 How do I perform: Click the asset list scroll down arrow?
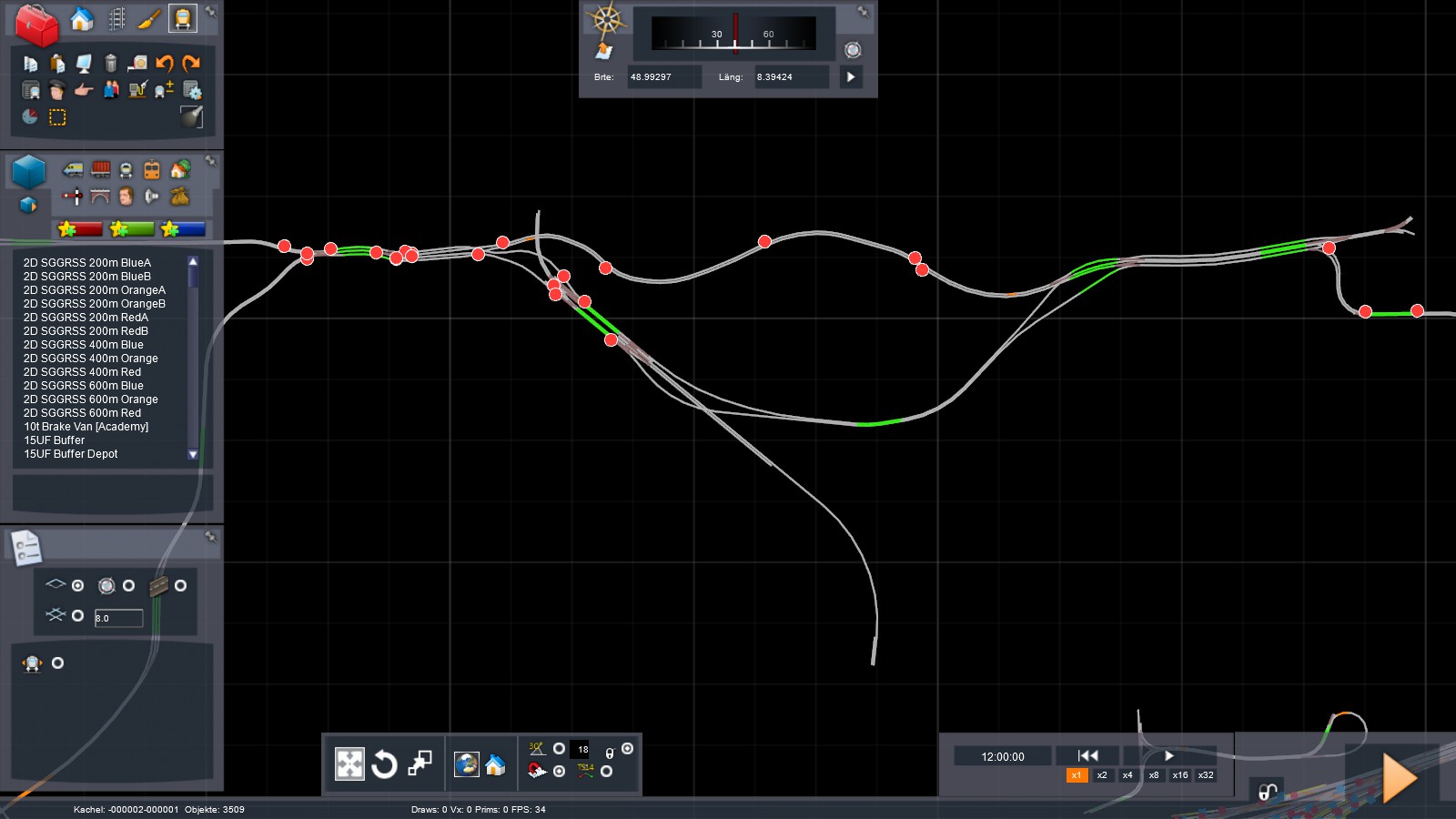(x=193, y=454)
